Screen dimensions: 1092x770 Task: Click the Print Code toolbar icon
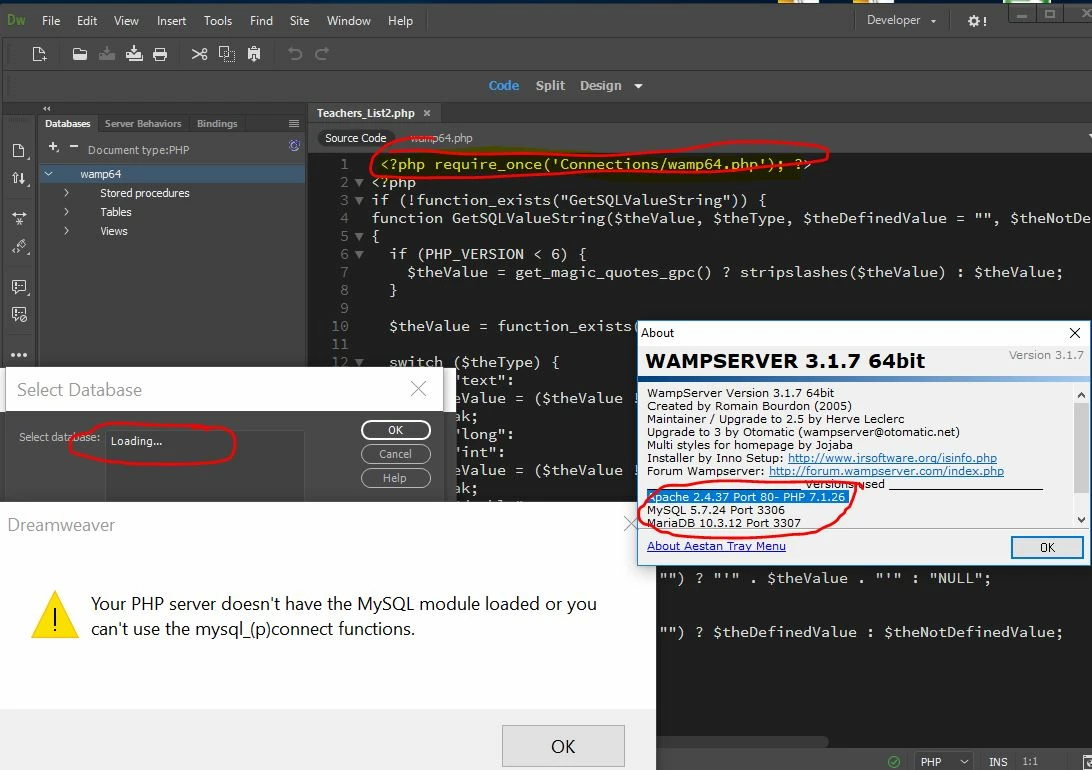click(x=160, y=54)
